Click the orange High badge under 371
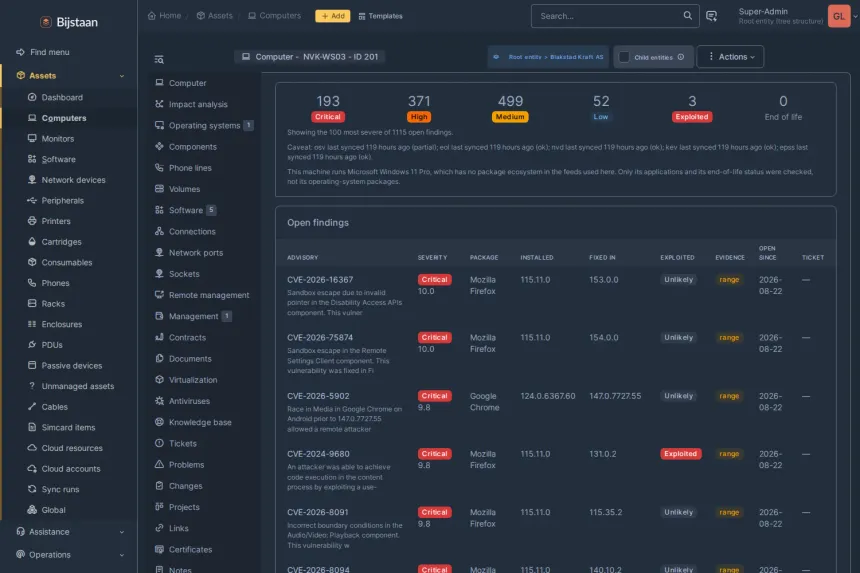The width and height of the screenshot is (860, 573). tap(419, 117)
